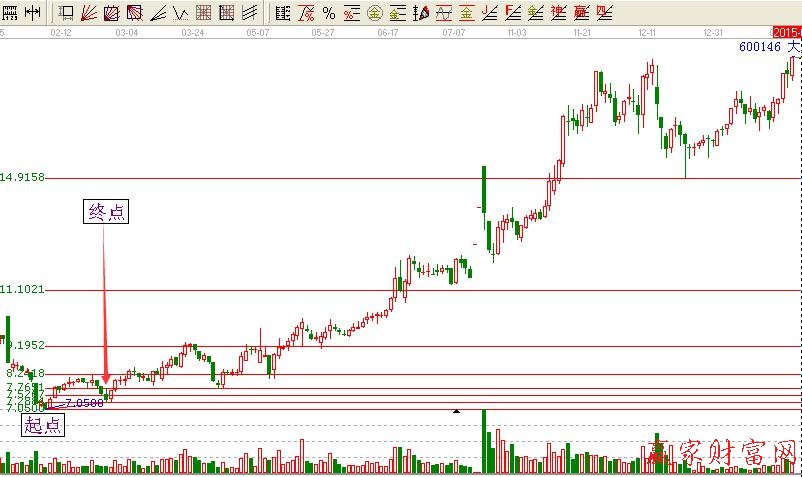Viewport: 802px width, 477px height.
Task: Click the red grid square tool
Action: click(x=203, y=13)
